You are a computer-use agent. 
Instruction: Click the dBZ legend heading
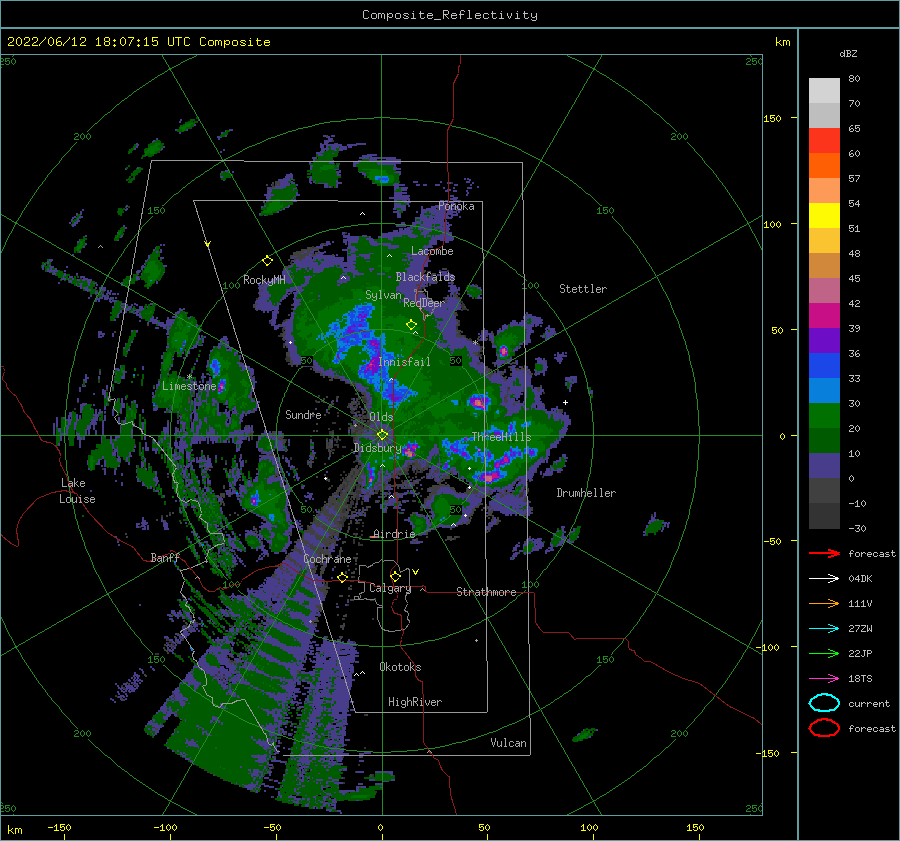click(848, 53)
